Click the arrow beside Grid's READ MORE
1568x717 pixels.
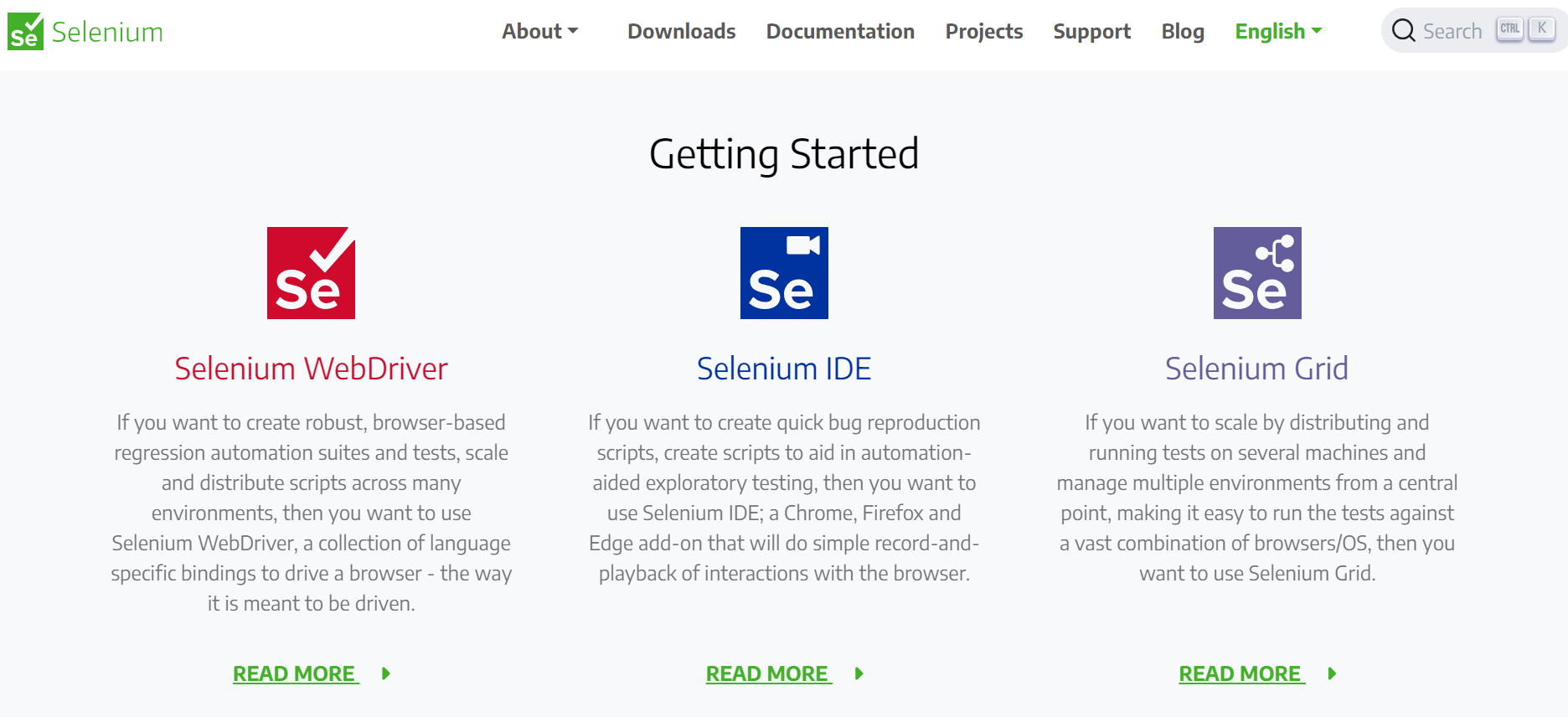(x=1331, y=673)
